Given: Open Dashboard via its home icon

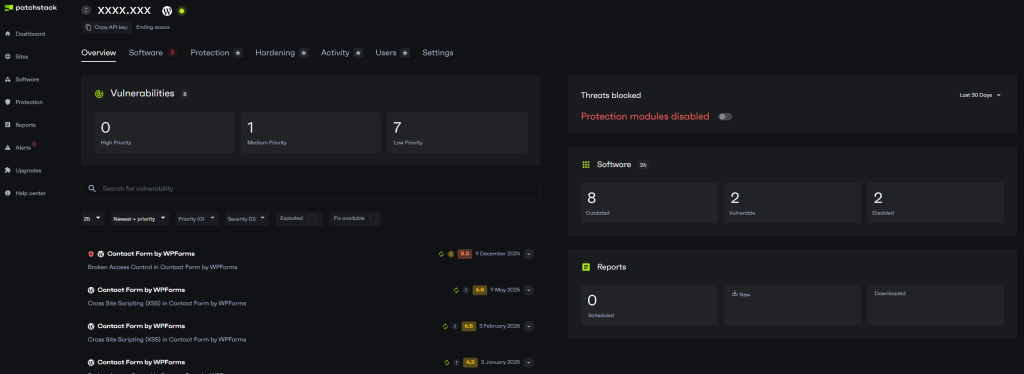Looking at the screenshot, I should tap(8, 33).
